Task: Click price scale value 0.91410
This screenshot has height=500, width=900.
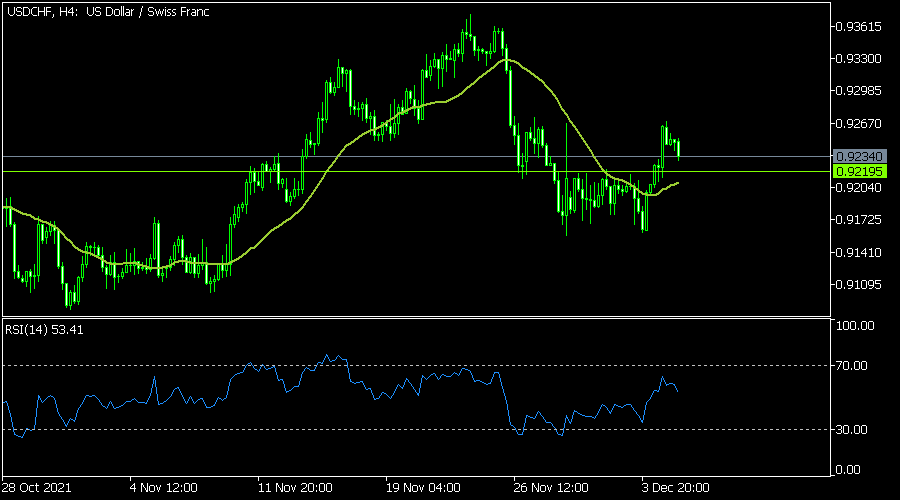Action: coord(859,252)
